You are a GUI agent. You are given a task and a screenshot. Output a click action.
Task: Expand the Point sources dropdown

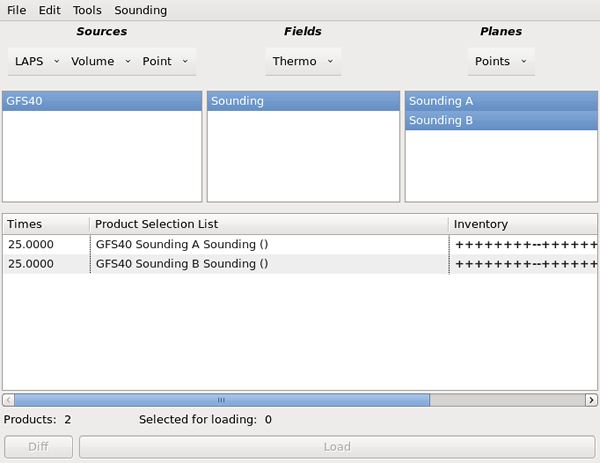[165, 61]
